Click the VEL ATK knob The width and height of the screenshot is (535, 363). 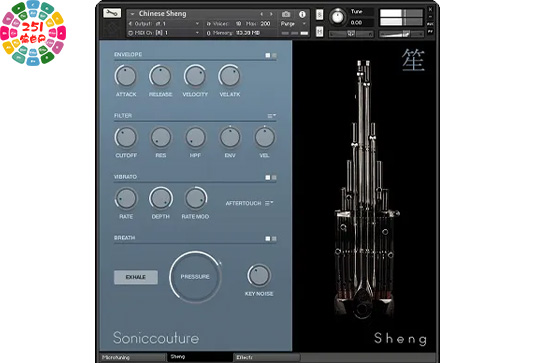[x=230, y=76]
